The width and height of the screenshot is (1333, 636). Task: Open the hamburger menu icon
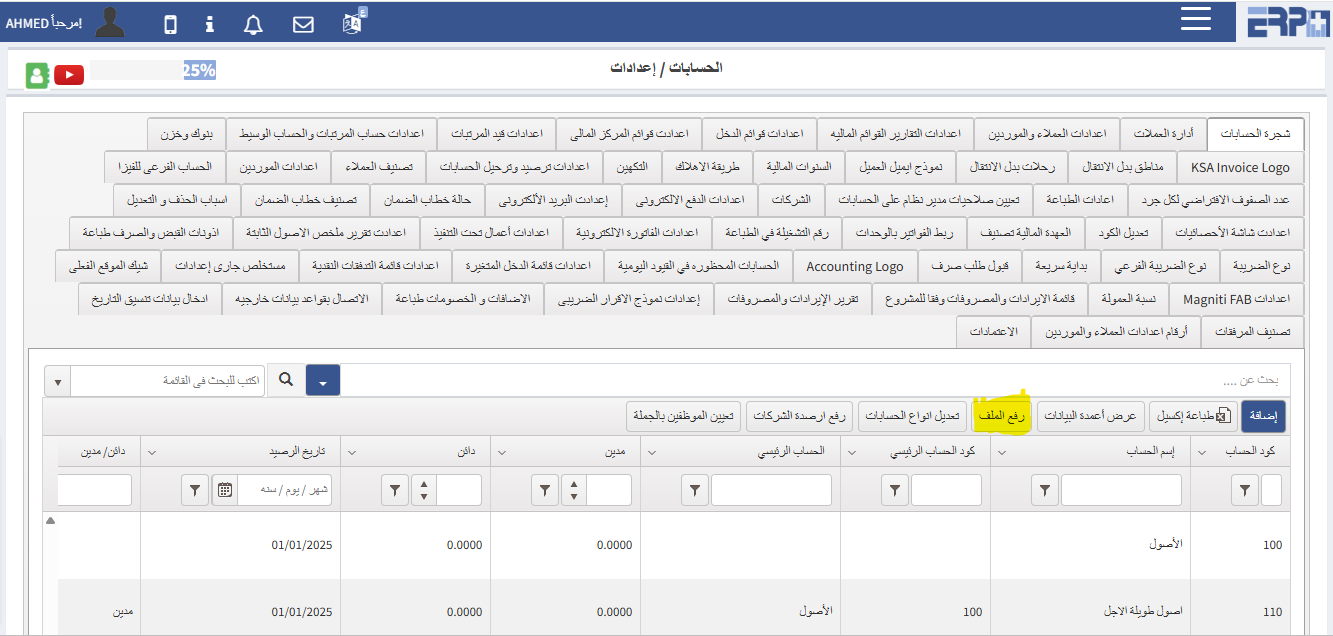point(1196,19)
